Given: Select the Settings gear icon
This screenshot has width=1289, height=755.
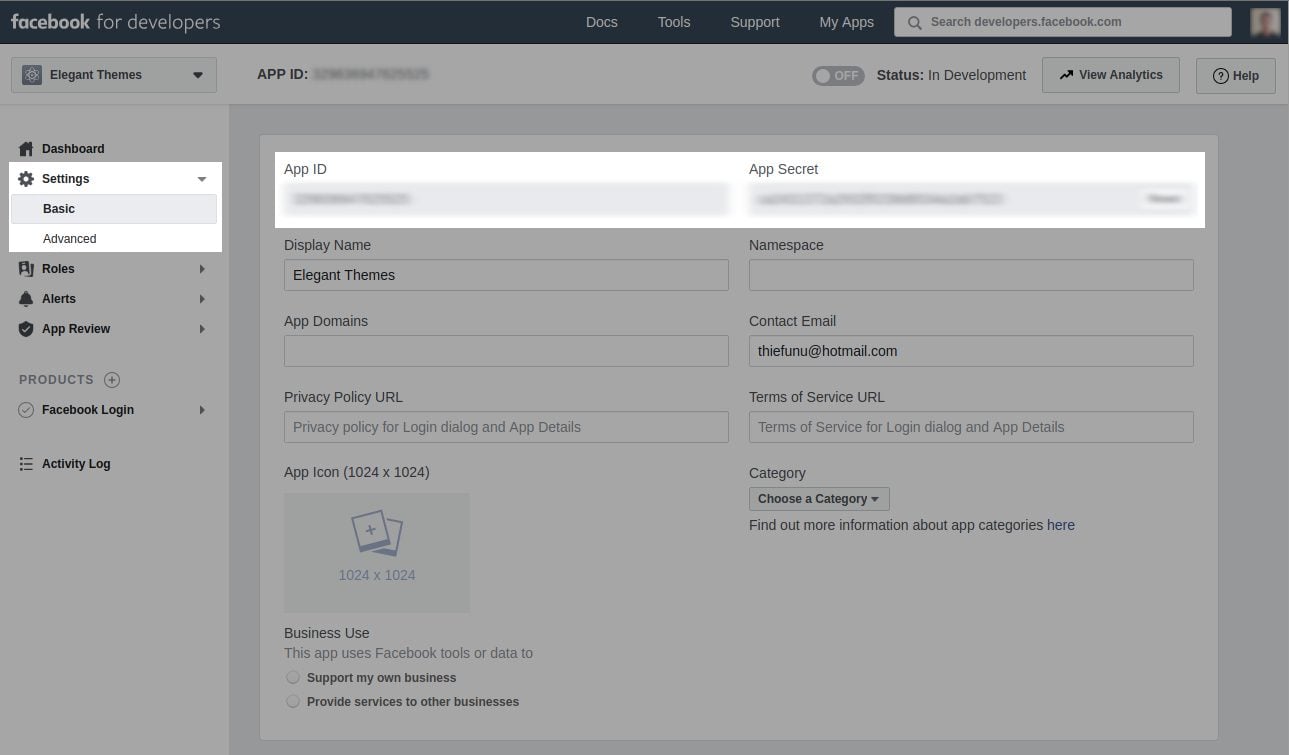Looking at the screenshot, I should pos(26,178).
